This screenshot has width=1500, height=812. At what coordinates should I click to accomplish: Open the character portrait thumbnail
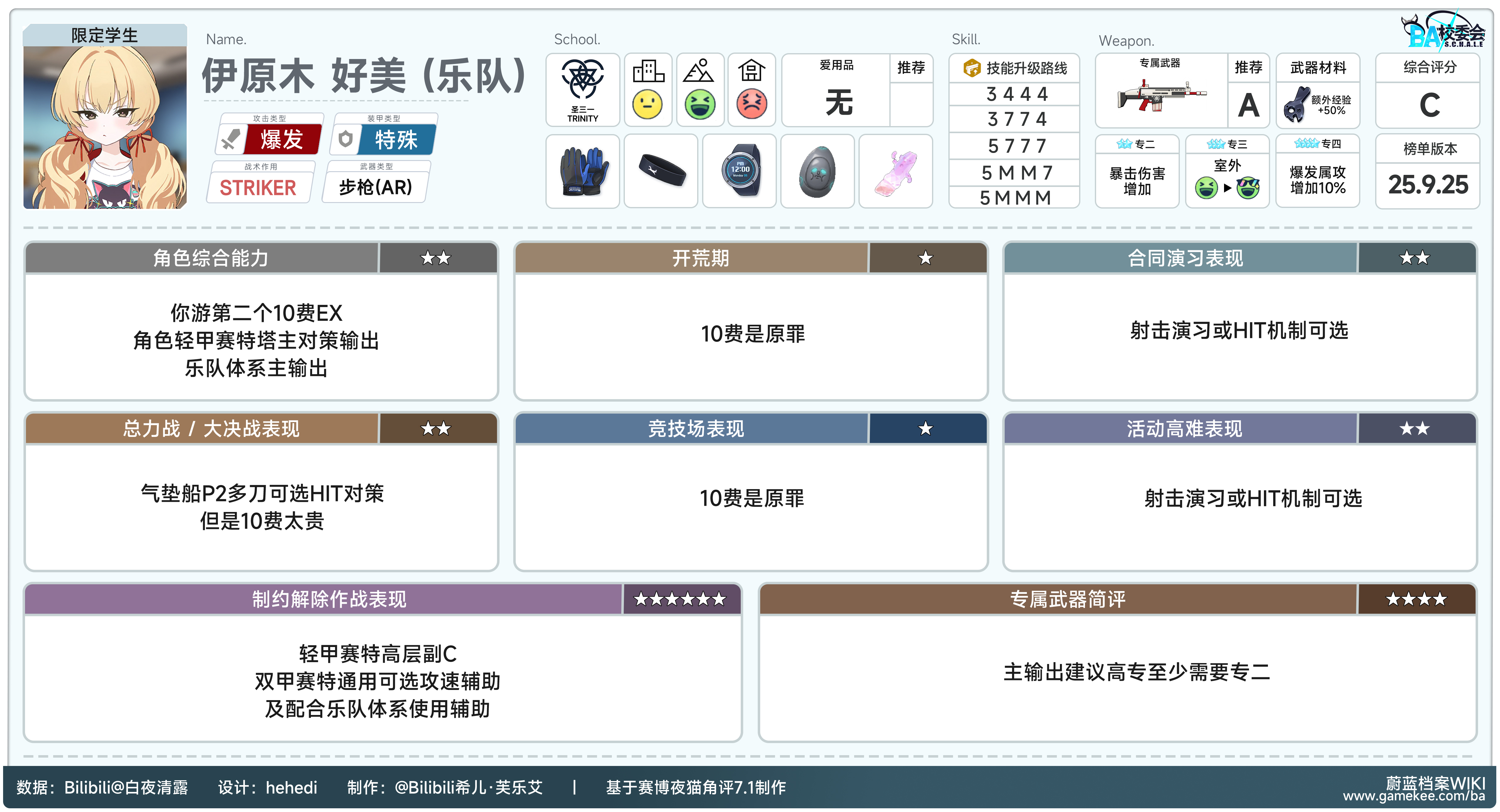point(105,127)
